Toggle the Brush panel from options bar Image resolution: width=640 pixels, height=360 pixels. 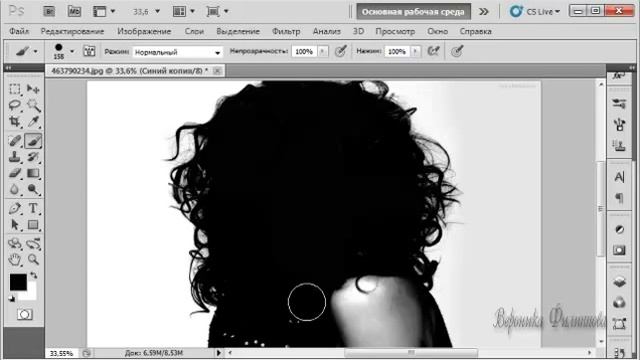click(89, 51)
